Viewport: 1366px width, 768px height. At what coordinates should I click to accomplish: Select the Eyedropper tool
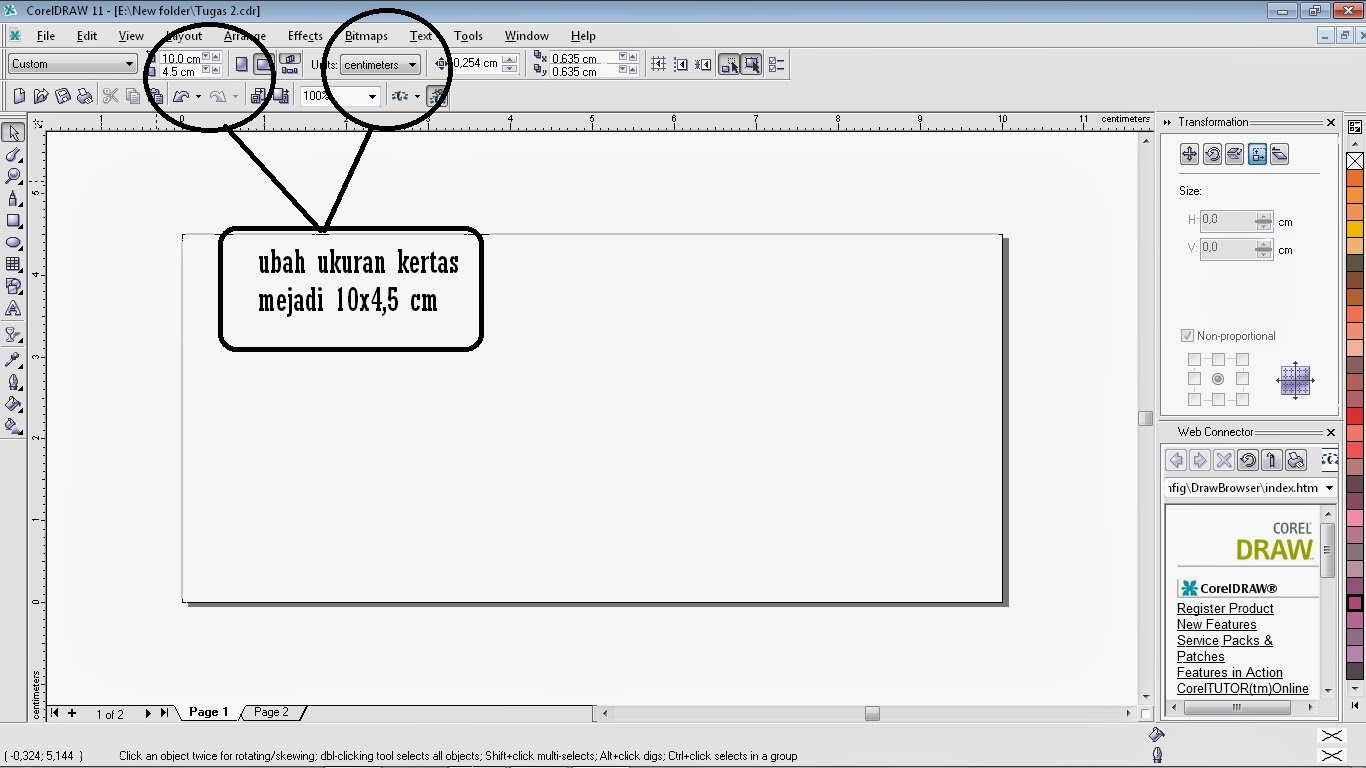coord(13,360)
